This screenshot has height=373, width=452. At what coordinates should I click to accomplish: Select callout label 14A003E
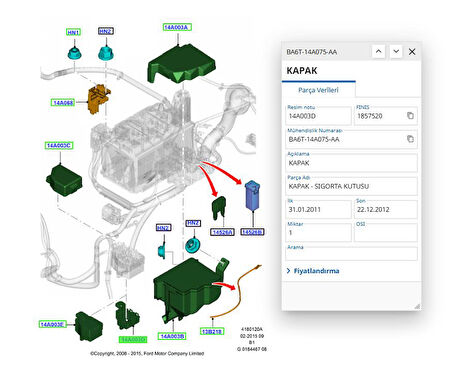52,324
